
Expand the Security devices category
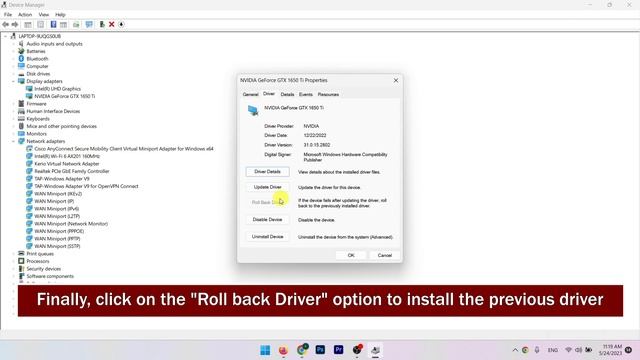click(13, 269)
